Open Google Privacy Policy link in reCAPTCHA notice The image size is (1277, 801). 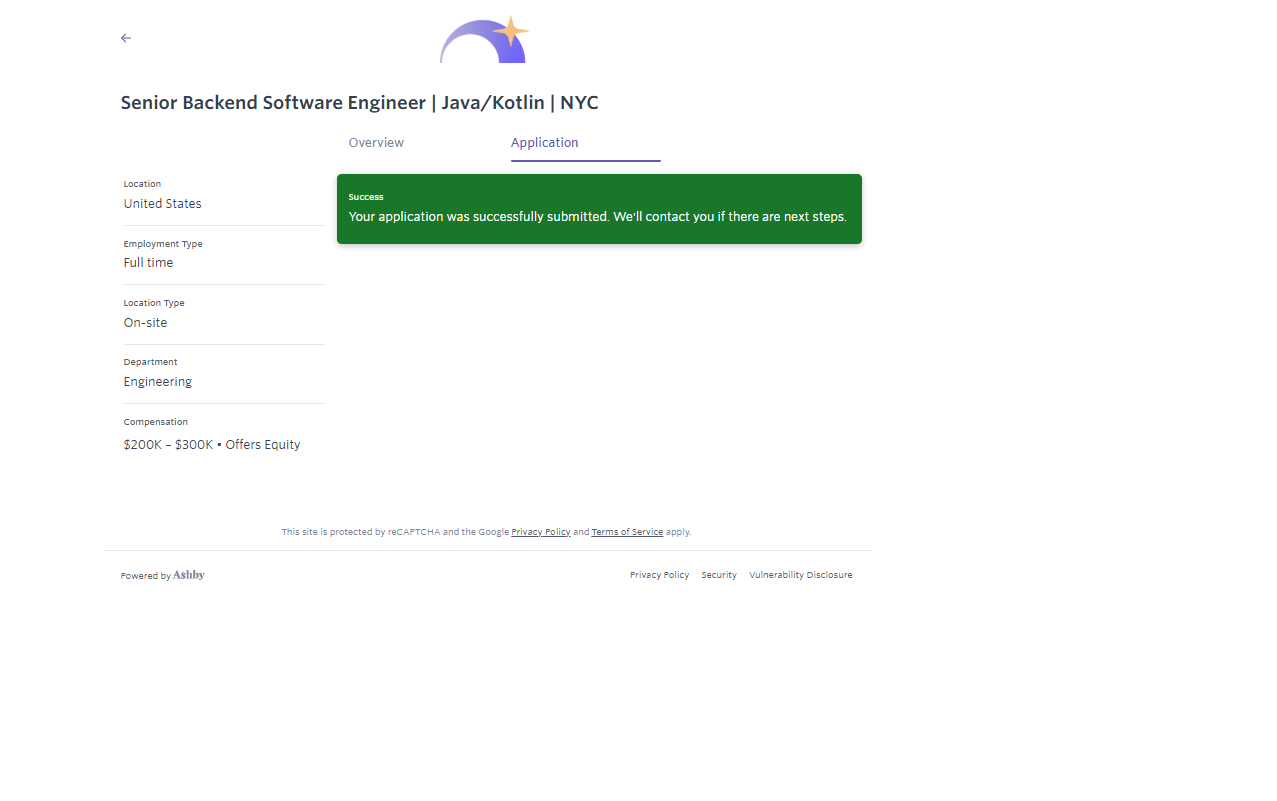coord(540,532)
